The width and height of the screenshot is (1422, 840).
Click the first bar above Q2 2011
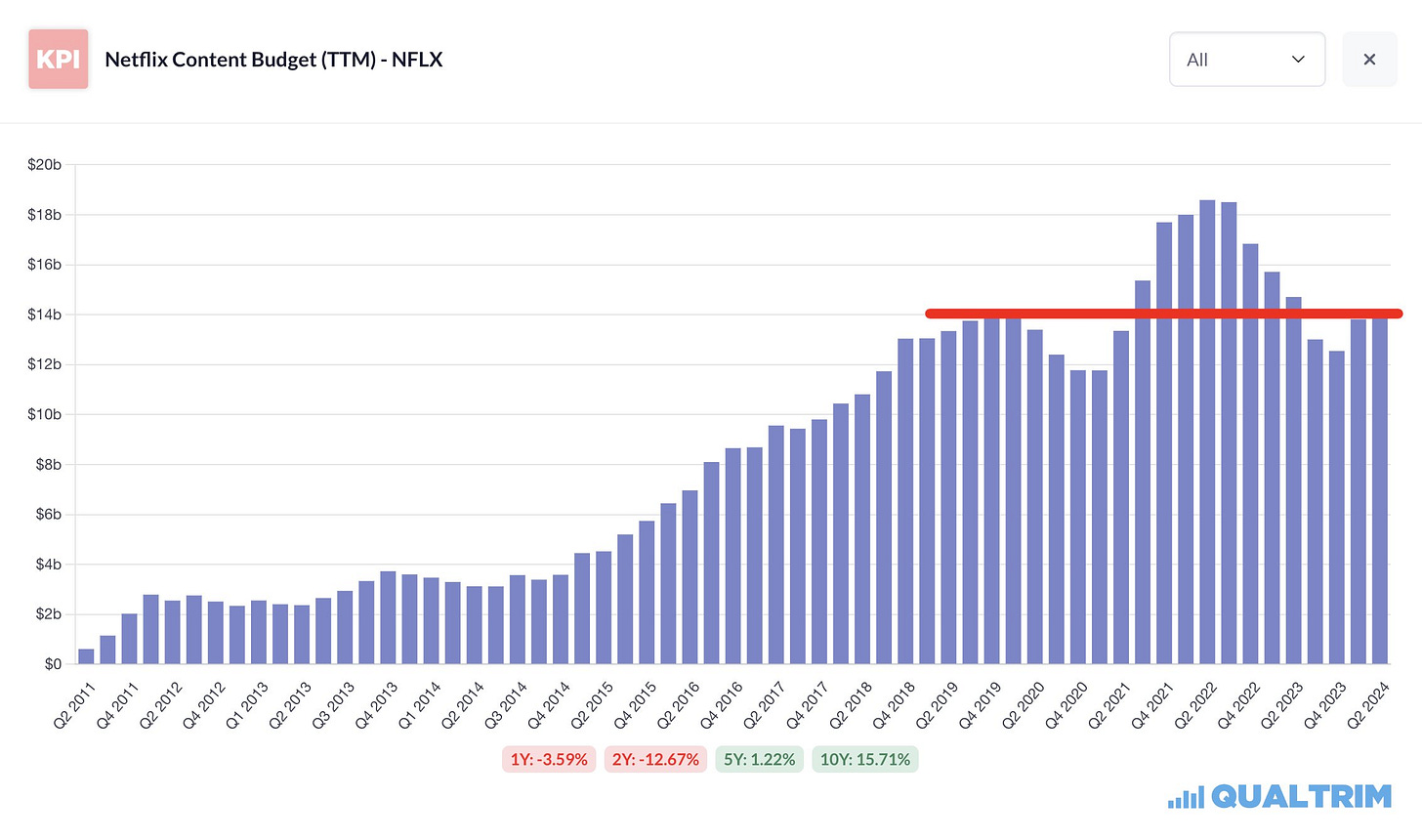coord(86,656)
